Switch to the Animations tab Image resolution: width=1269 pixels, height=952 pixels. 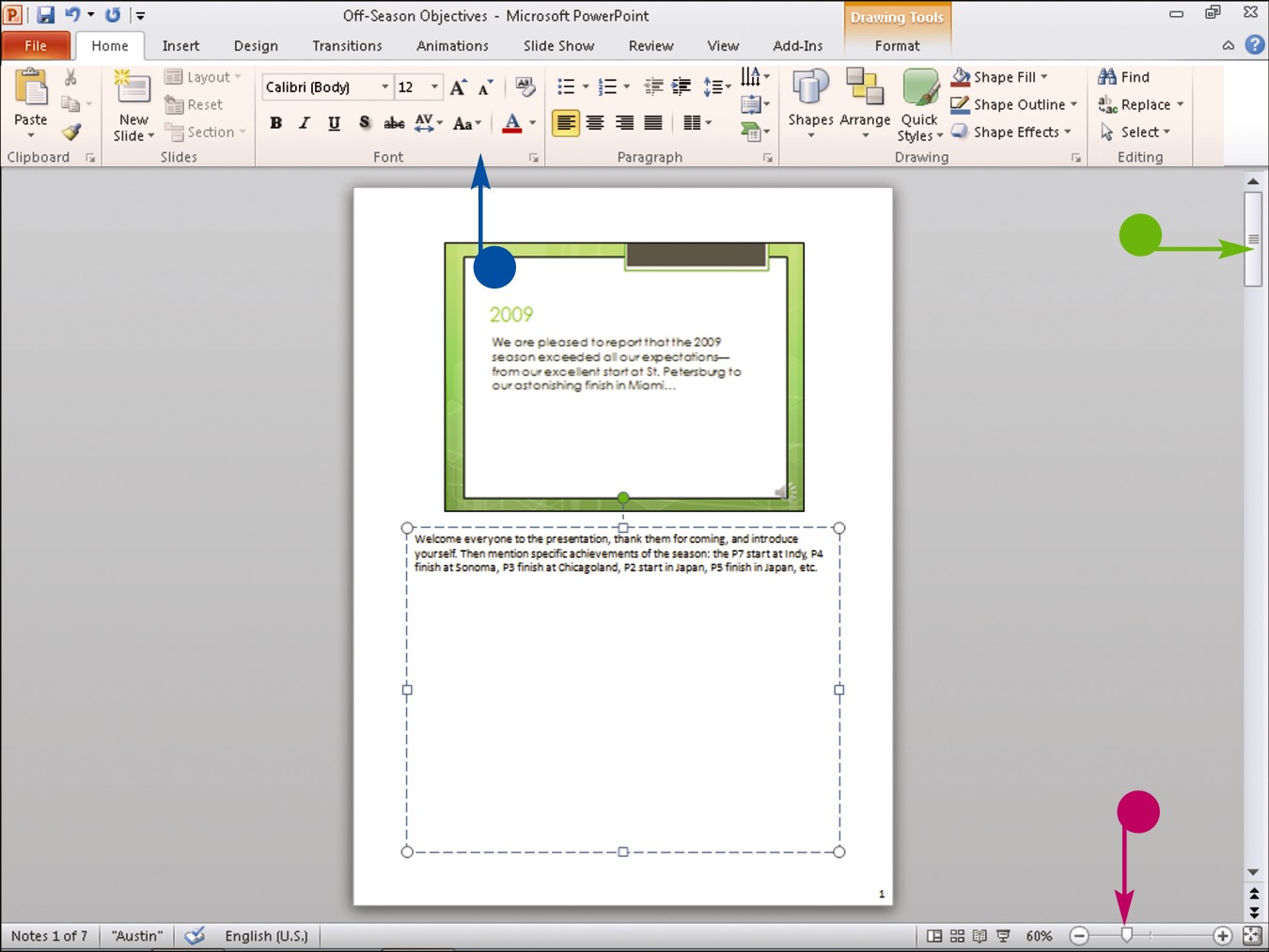coord(452,45)
